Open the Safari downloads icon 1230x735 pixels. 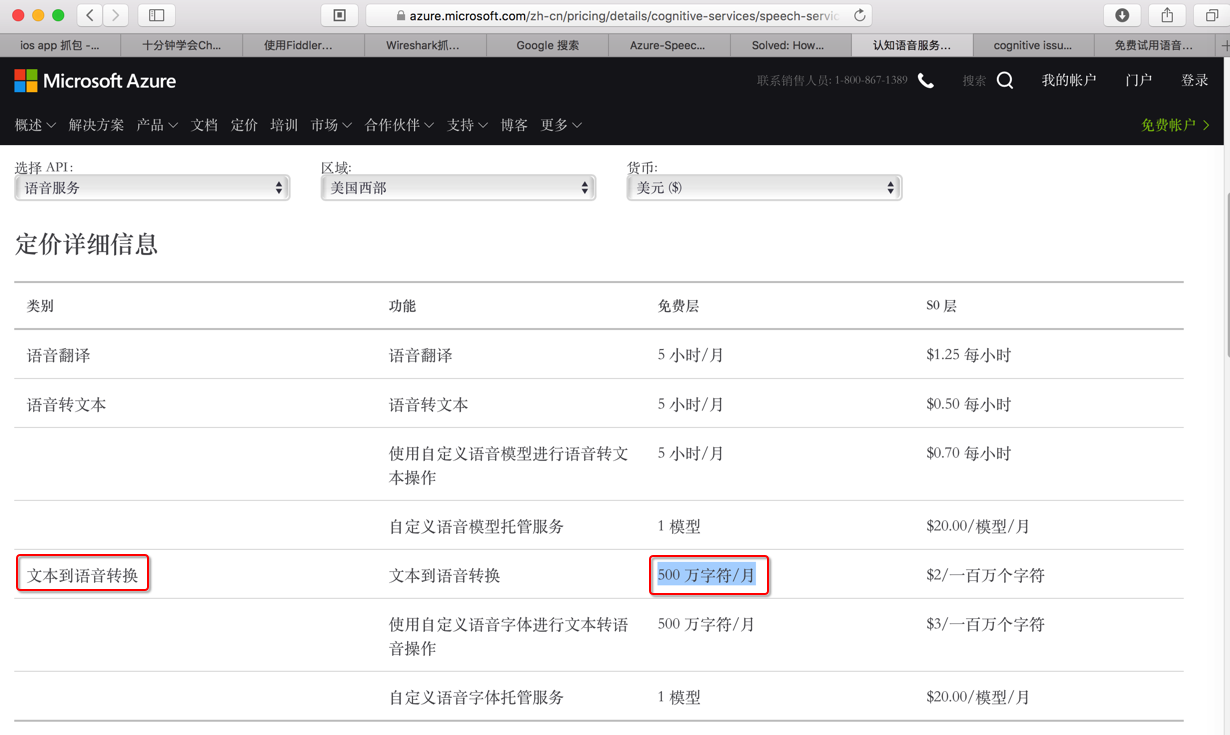1122,15
